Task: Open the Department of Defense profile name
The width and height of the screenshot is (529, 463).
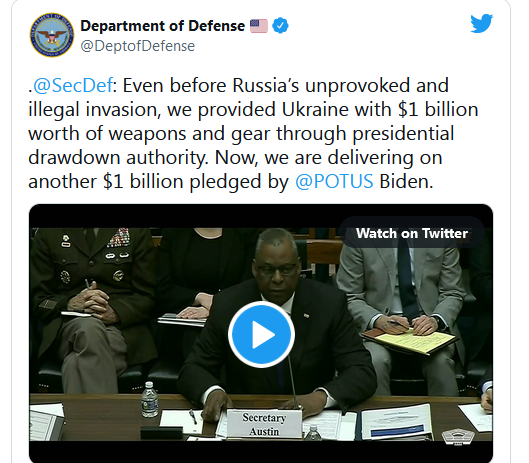Action: (x=163, y=26)
